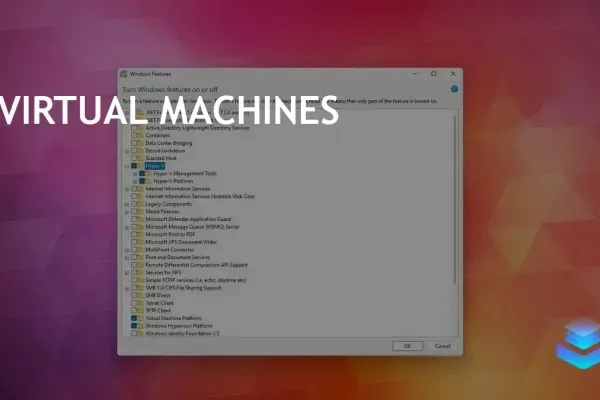This screenshot has width=600, height=400.
Task: Check the TFTP Client checkbox
Action: click(x=134, y=310)
